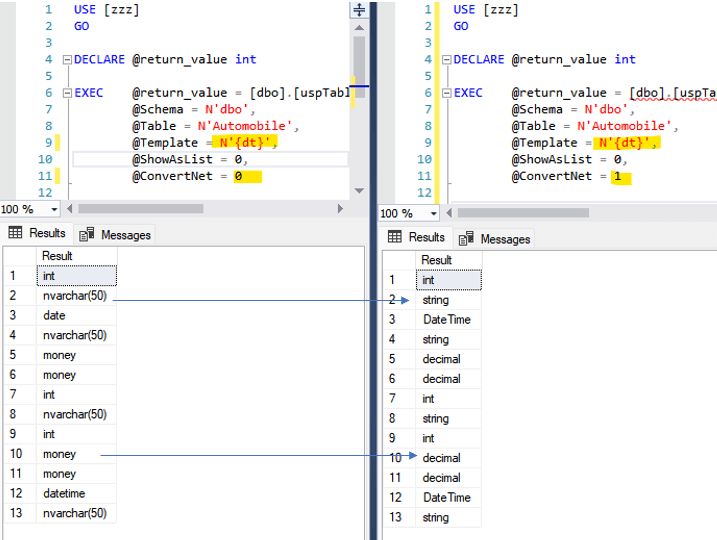717x540 pixels.
Task: Click Result column header in right grid
Action: [x=449, y=260]
